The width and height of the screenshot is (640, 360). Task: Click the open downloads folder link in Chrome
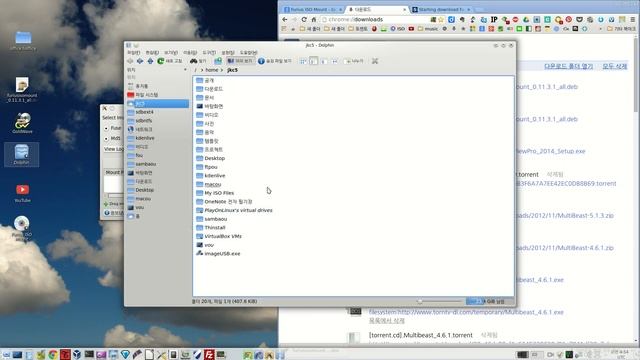(x=569, y=66)
